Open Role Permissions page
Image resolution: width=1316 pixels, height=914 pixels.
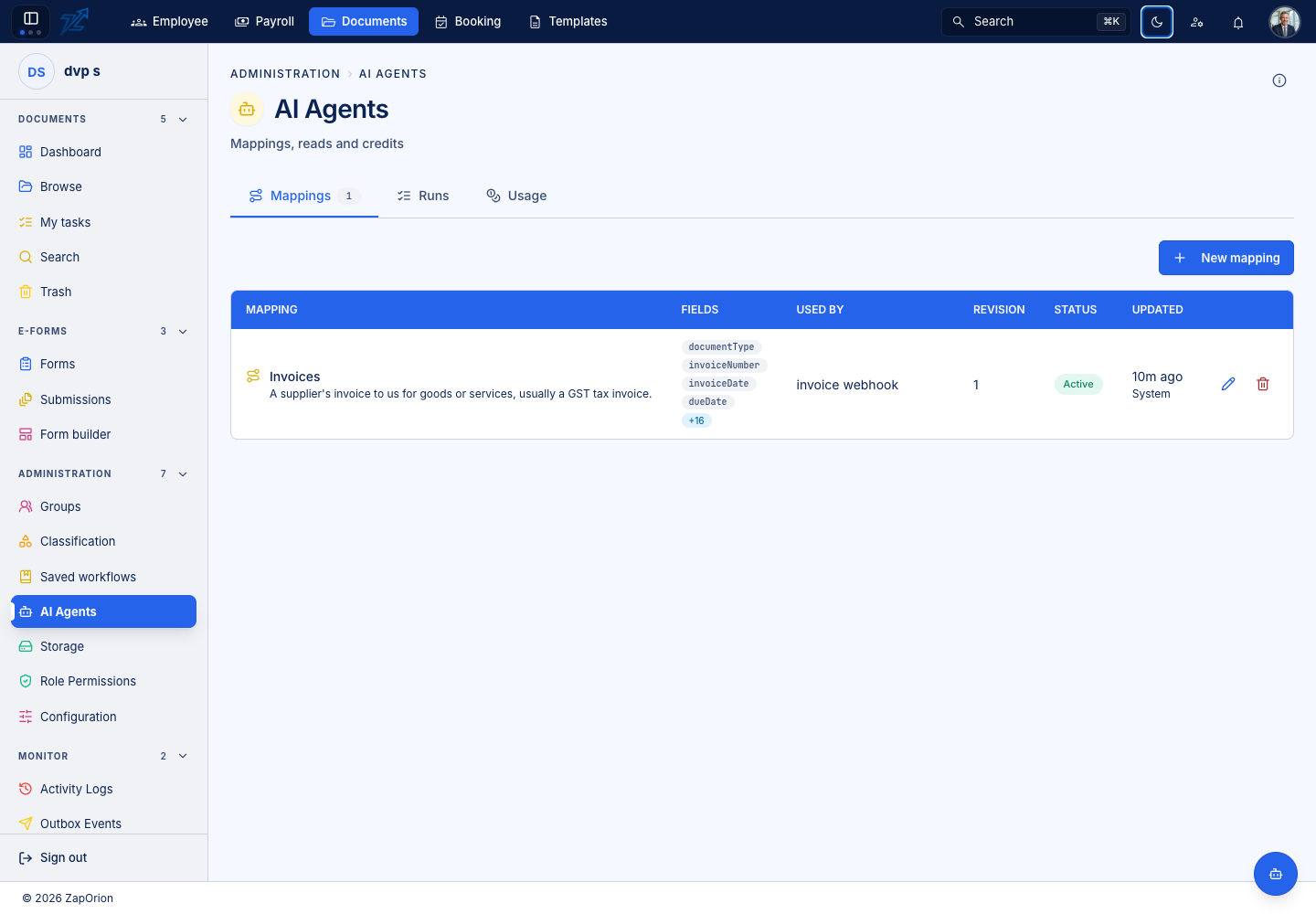pos(103,681)
